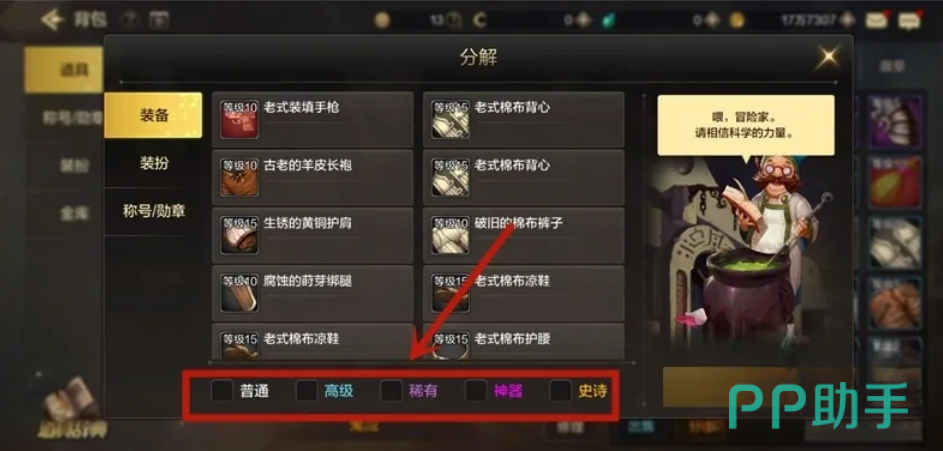
Task: Open the chat message icon
Action: coord(909,20)
